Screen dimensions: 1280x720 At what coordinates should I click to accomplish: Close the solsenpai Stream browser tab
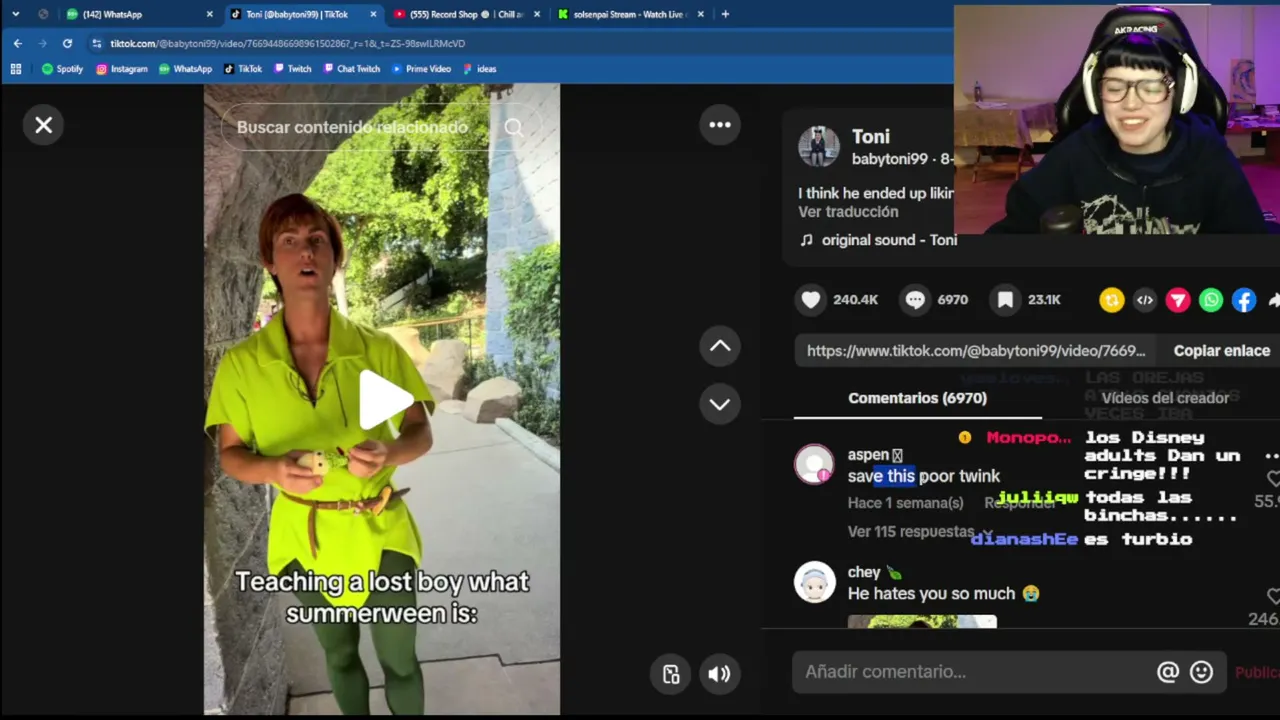(700, 14)
